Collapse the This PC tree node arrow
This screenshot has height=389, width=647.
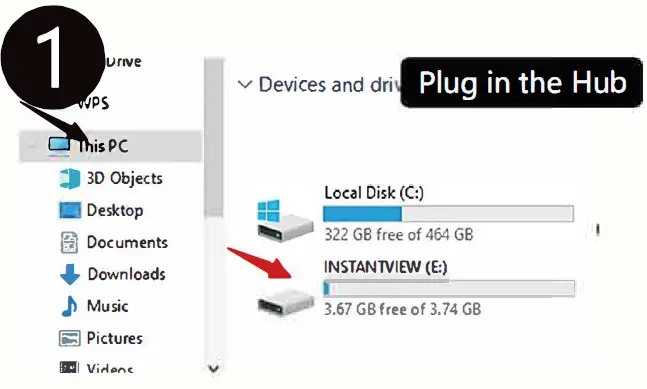pos(31,146)
